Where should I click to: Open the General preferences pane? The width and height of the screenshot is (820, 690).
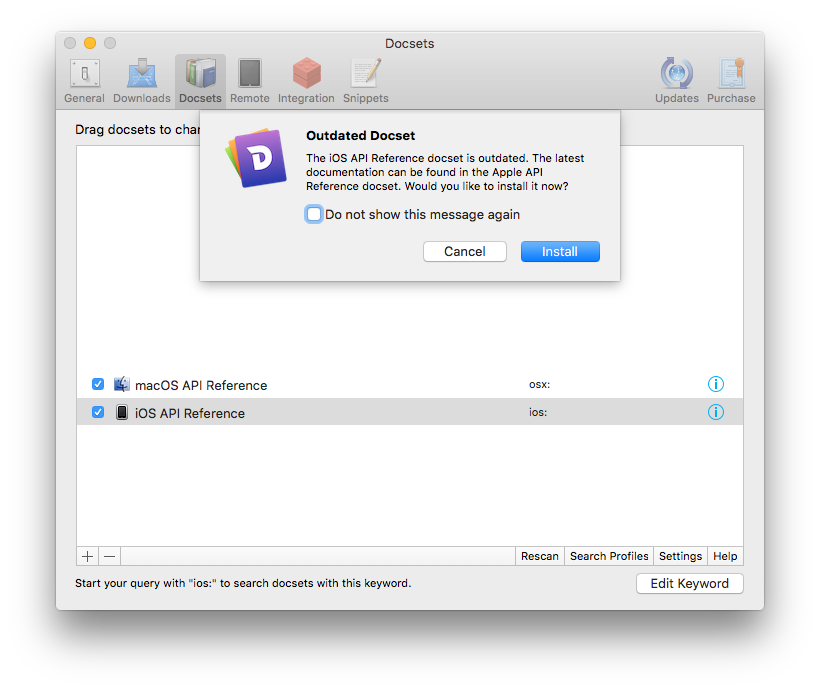point(84,81)
